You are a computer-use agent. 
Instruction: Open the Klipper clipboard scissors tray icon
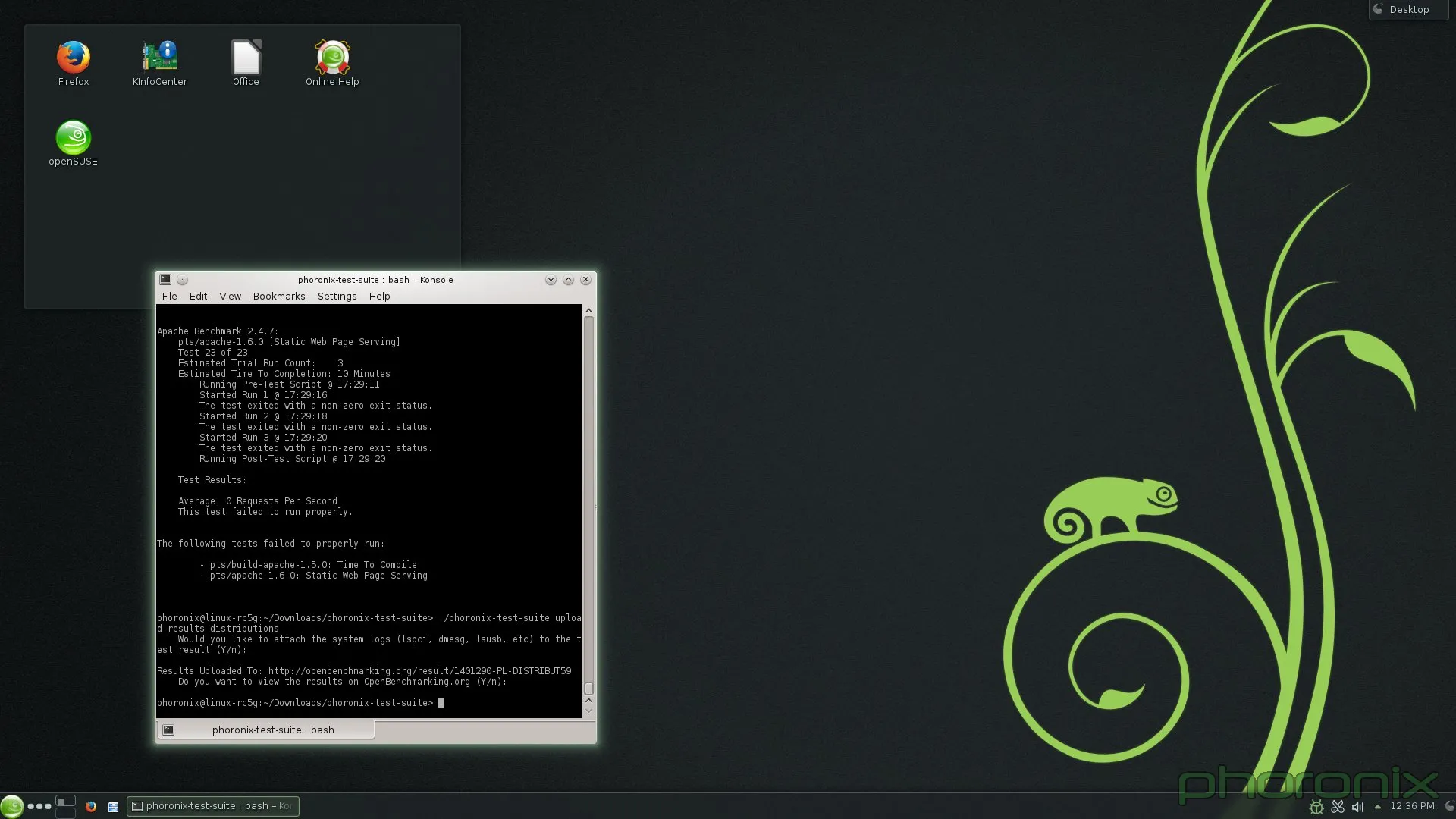pos(1338,807)
